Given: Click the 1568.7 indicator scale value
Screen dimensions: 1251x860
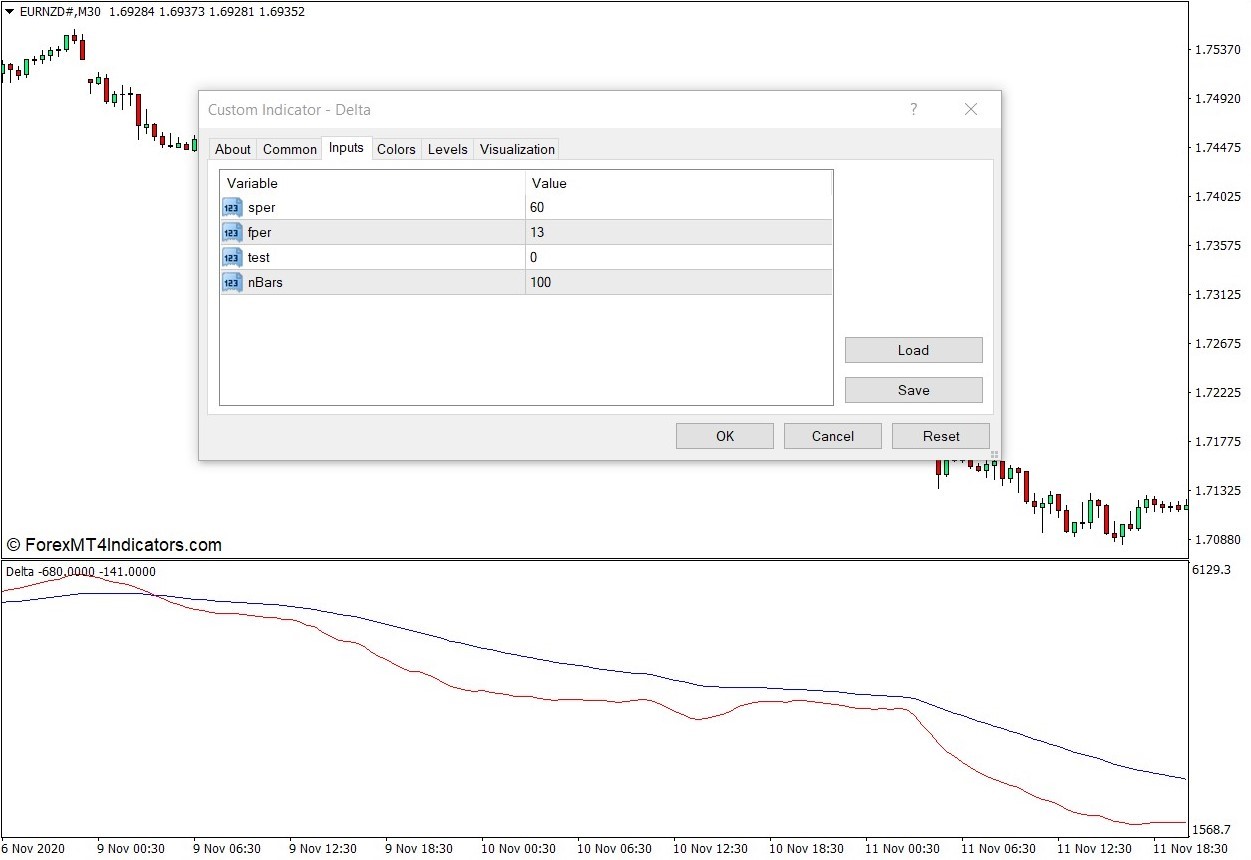Looking at the screenshot, I should coord(1210,830).
